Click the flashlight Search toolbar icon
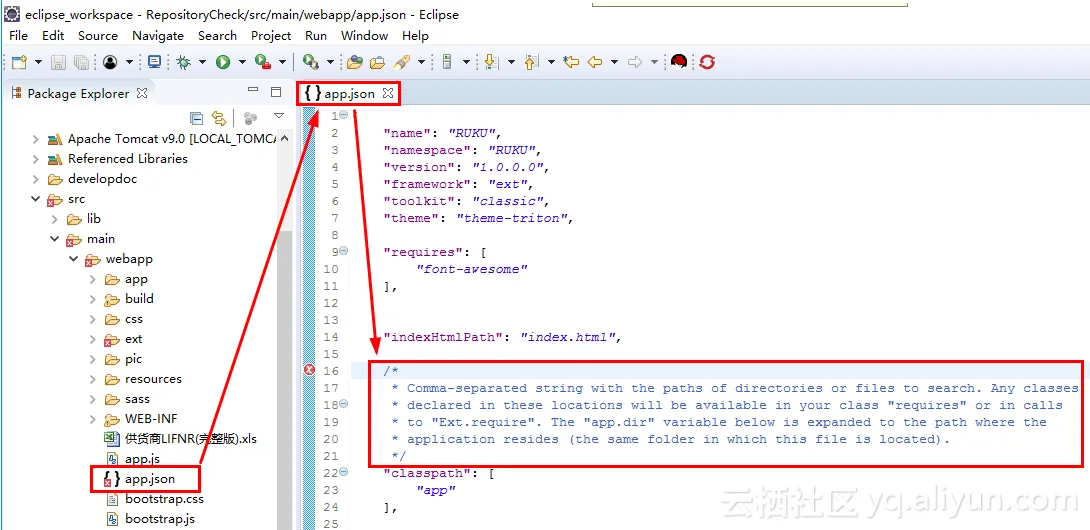1090x530 pixels. point(402,62)
